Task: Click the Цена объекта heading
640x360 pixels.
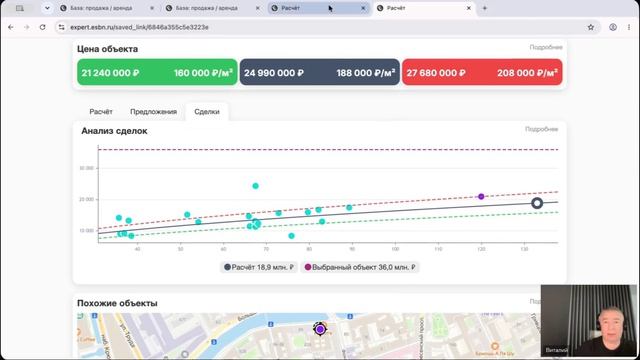Action: 107,49
